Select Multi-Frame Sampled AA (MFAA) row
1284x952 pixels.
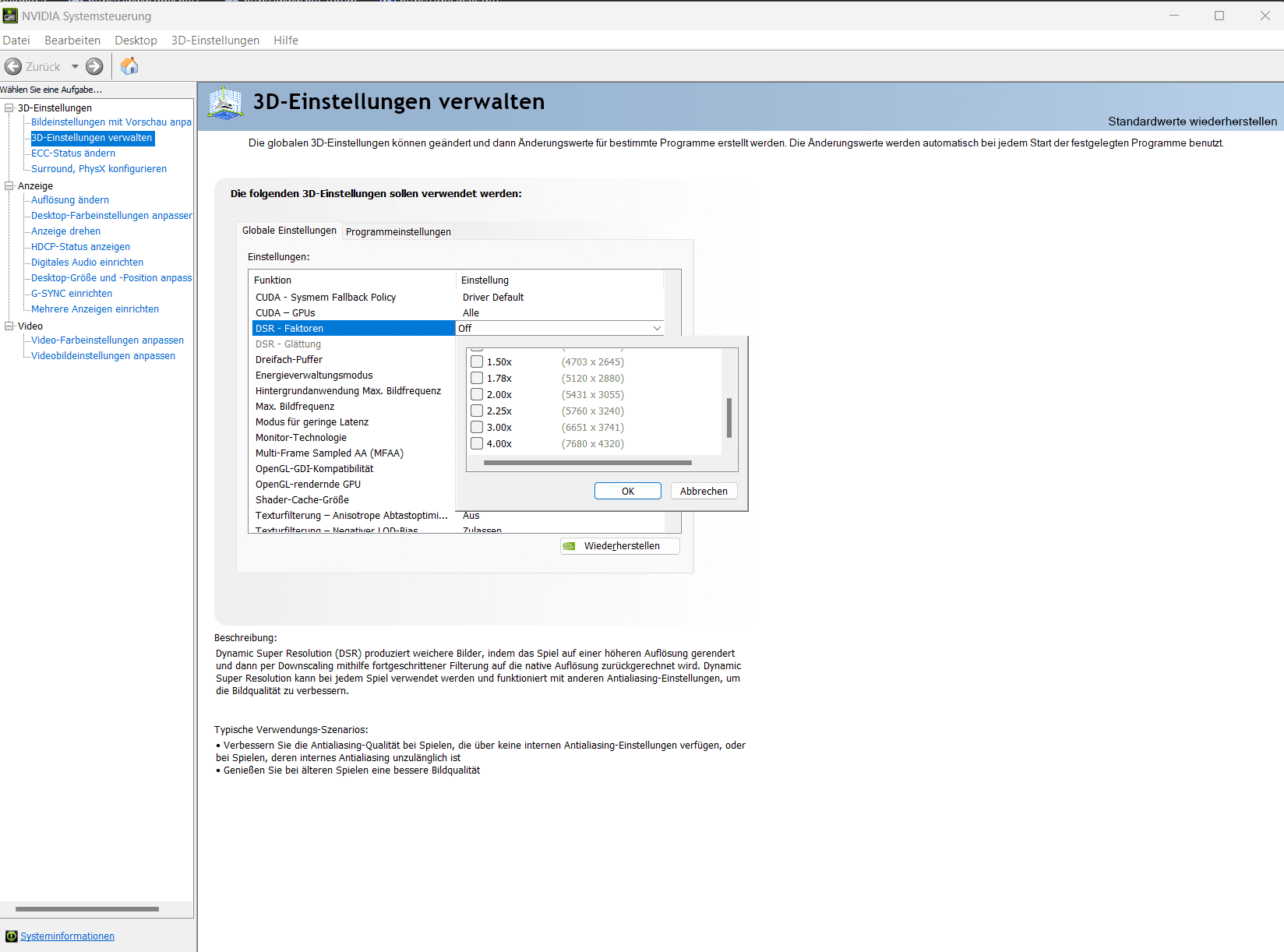[x=354, y=453]
